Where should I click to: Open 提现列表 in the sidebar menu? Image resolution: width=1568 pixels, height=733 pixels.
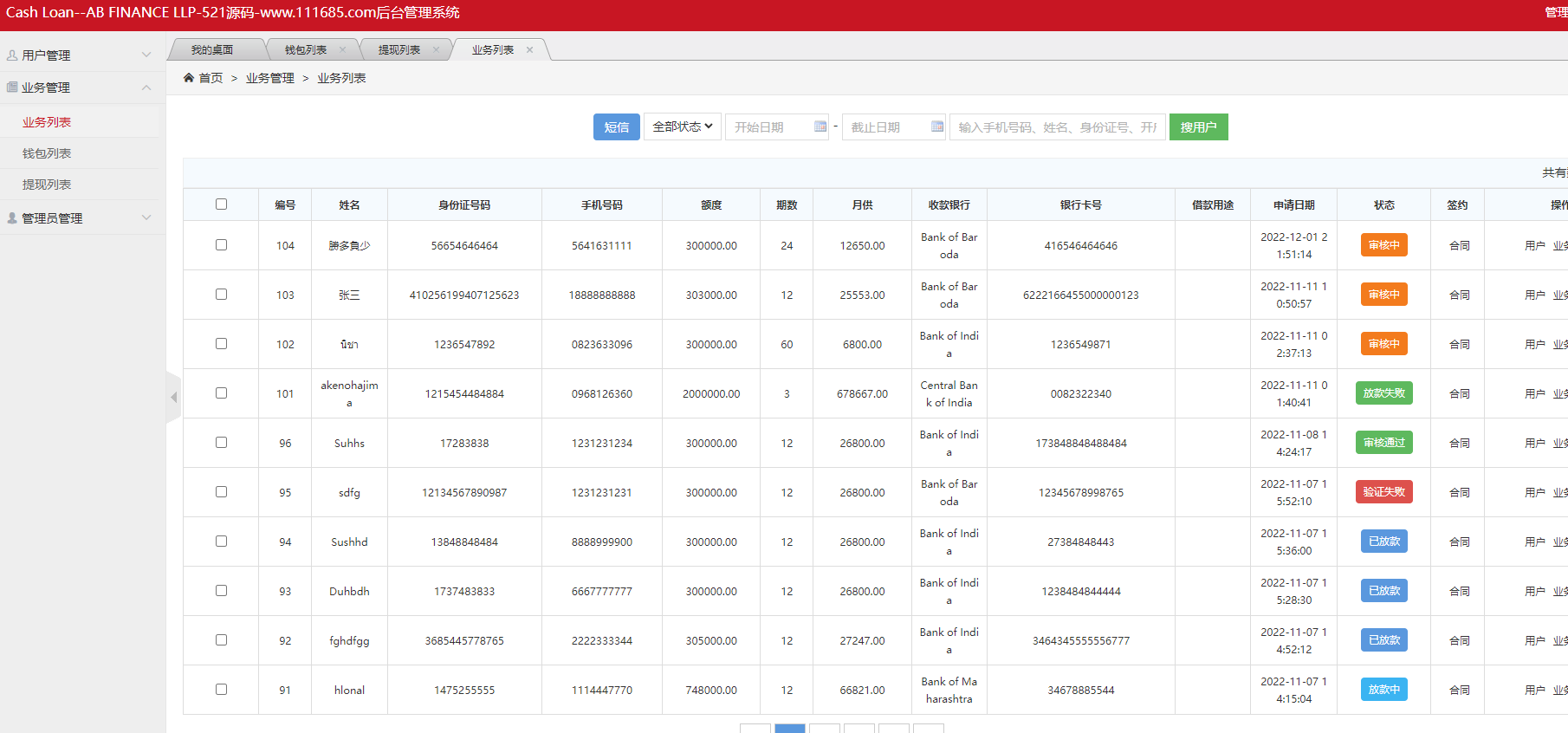click(x=47, y=185)
